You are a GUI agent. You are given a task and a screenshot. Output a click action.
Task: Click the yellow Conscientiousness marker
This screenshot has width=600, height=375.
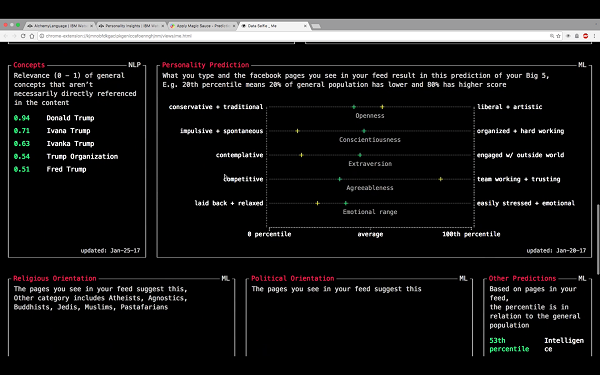point(297,131)
